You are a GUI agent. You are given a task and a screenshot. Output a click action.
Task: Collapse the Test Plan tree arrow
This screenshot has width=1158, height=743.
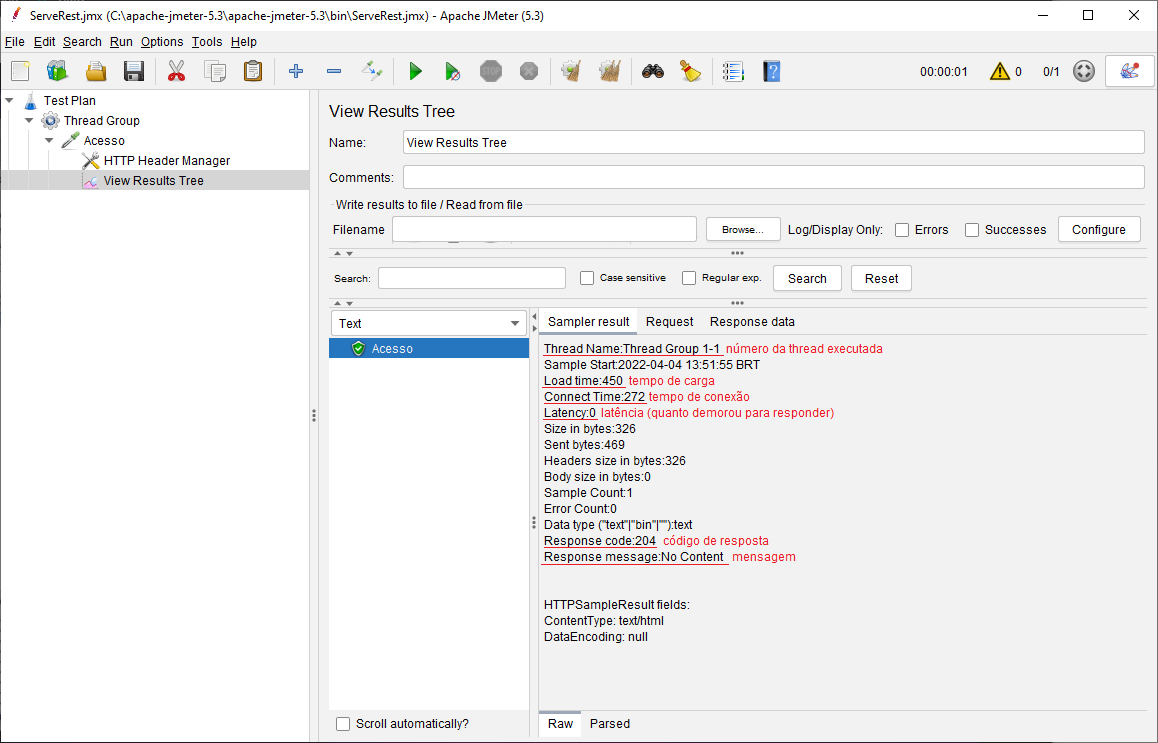click(x=10, y=100)
